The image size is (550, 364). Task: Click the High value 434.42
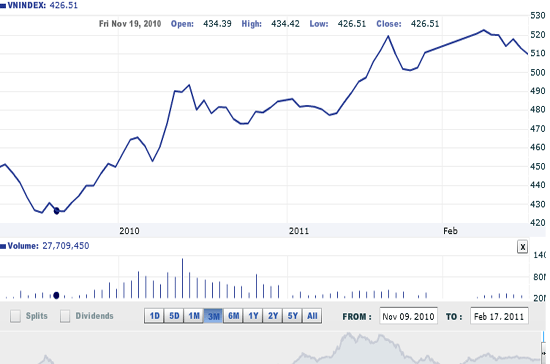(285, 24)
